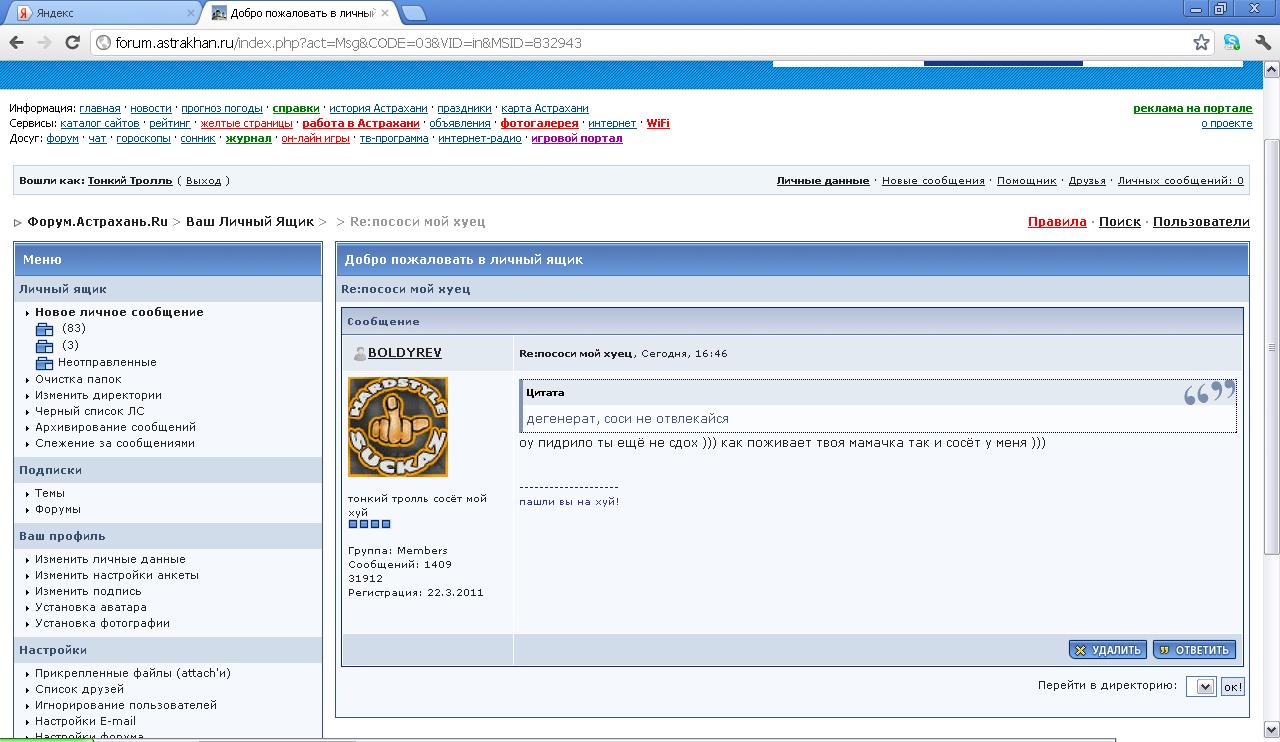The height and width of the screenshot is (742, 1280).
Task: Open the WiFi link
Action: (658, 123)
